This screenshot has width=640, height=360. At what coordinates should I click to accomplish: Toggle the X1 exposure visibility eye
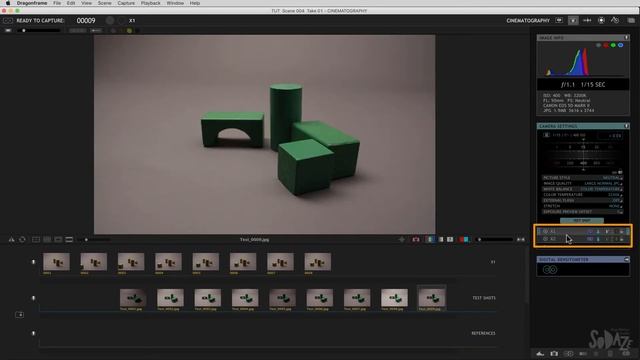click(545, 231)
